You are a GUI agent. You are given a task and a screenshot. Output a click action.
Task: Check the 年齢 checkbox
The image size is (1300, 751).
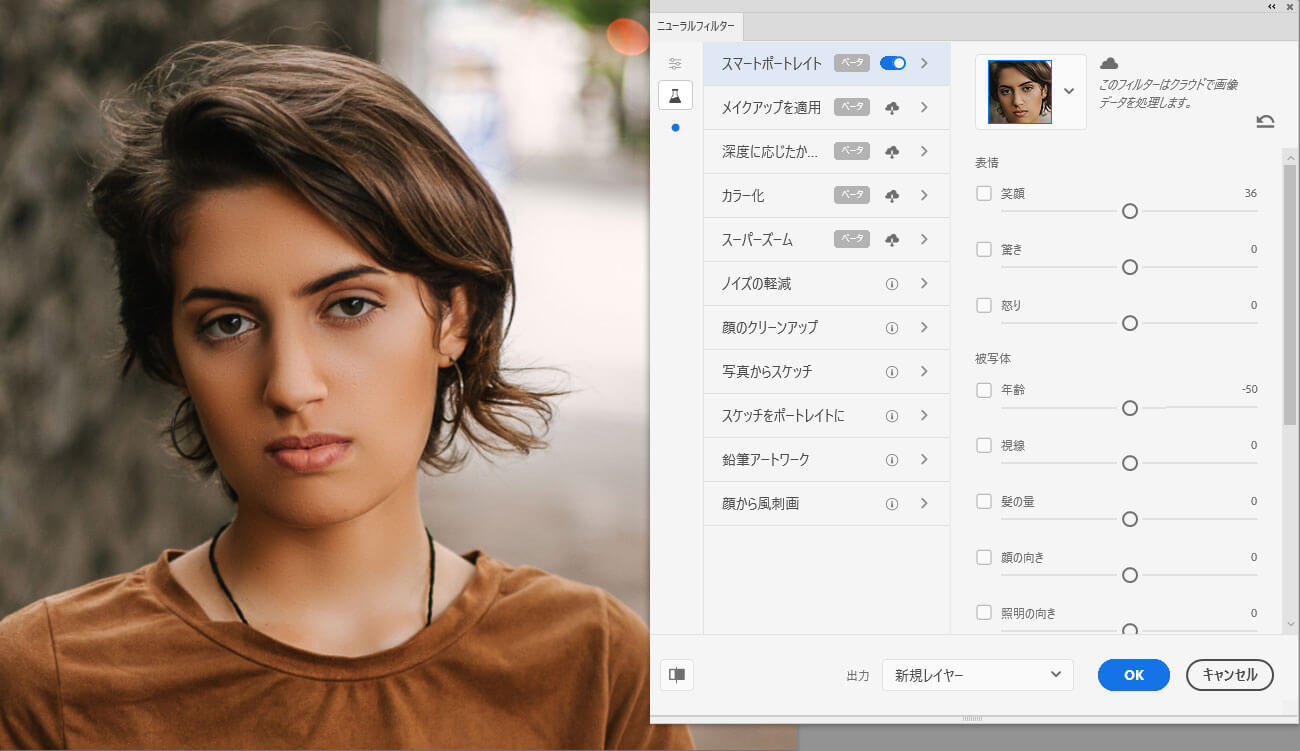tap(984, 390)
